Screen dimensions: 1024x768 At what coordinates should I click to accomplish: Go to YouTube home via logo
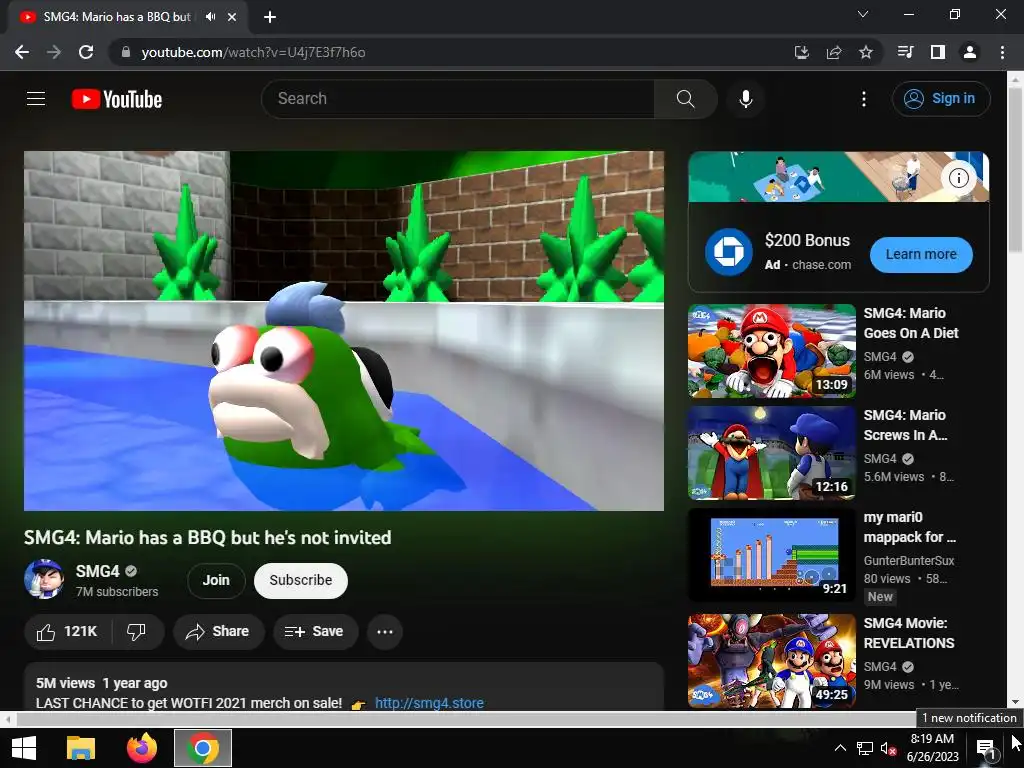(116, 99)
